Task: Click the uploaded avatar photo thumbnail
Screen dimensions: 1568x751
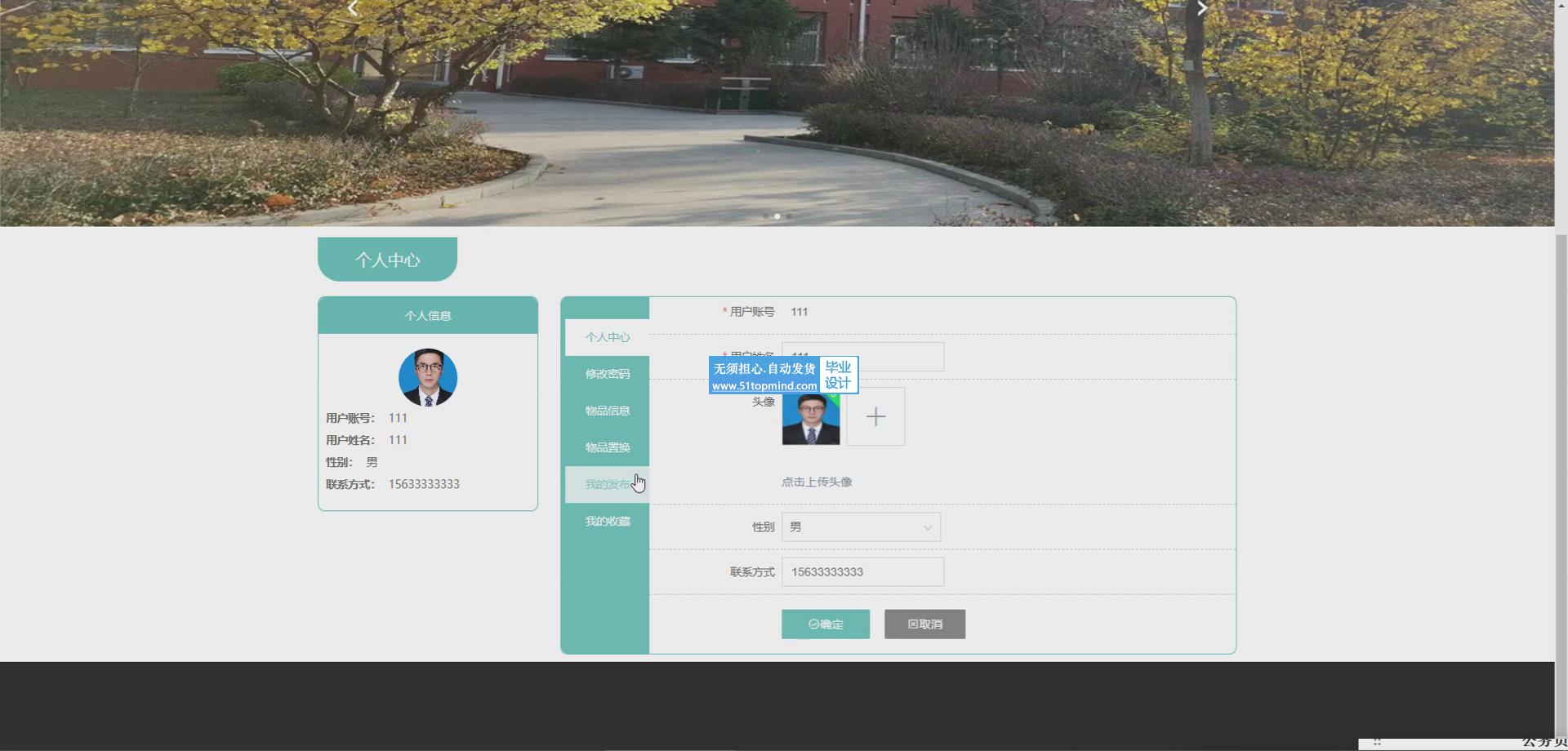Action: (810, 419)
